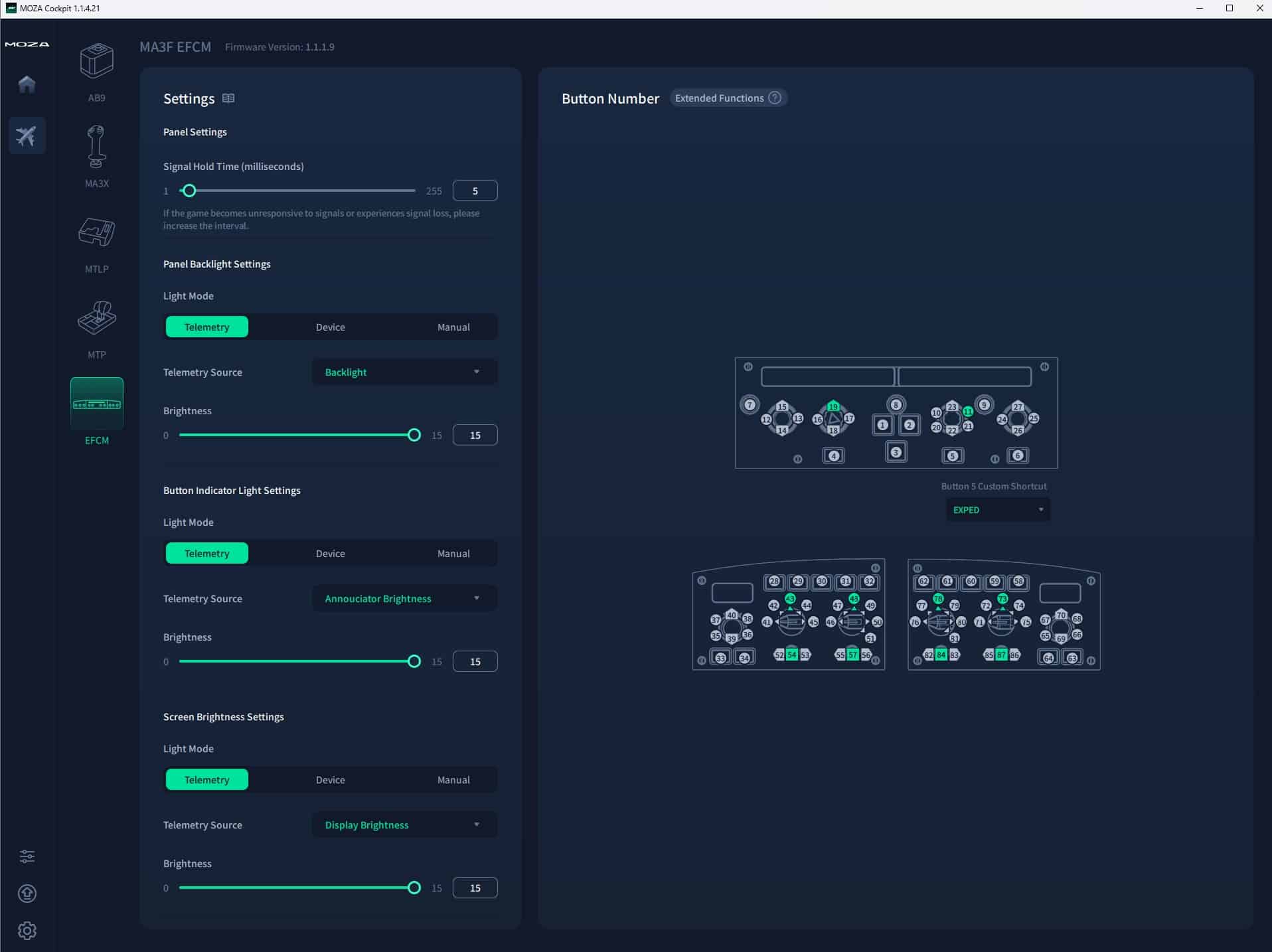
Task: Set Panel Backlight light mode to Device
Action: click(x=331, y=327)
